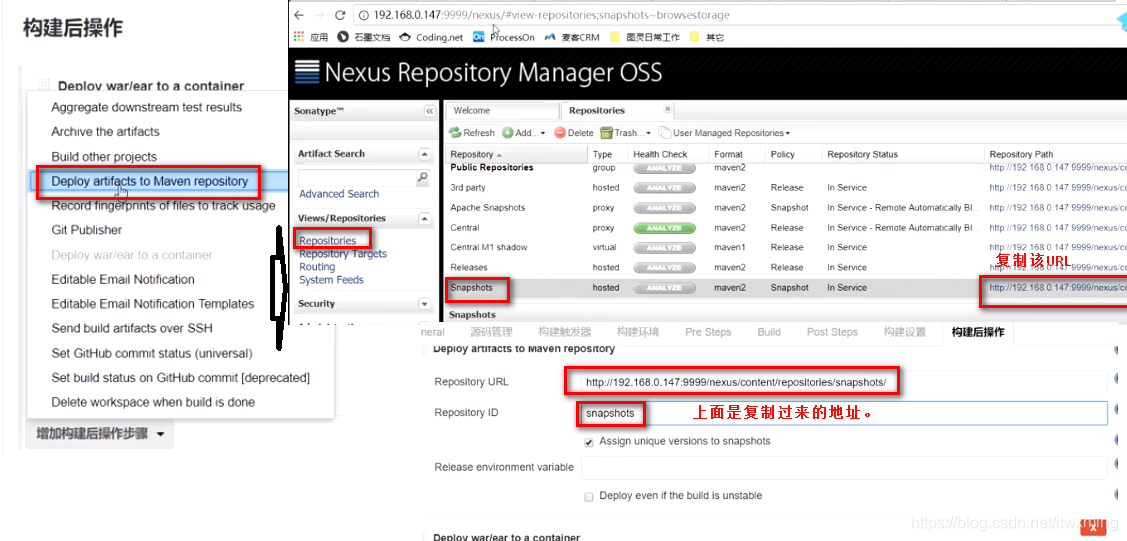Click Refresh in Nexus toolbar
Image resolution: width=1127 pixels, height=541 pixels.
click(472, 133)
